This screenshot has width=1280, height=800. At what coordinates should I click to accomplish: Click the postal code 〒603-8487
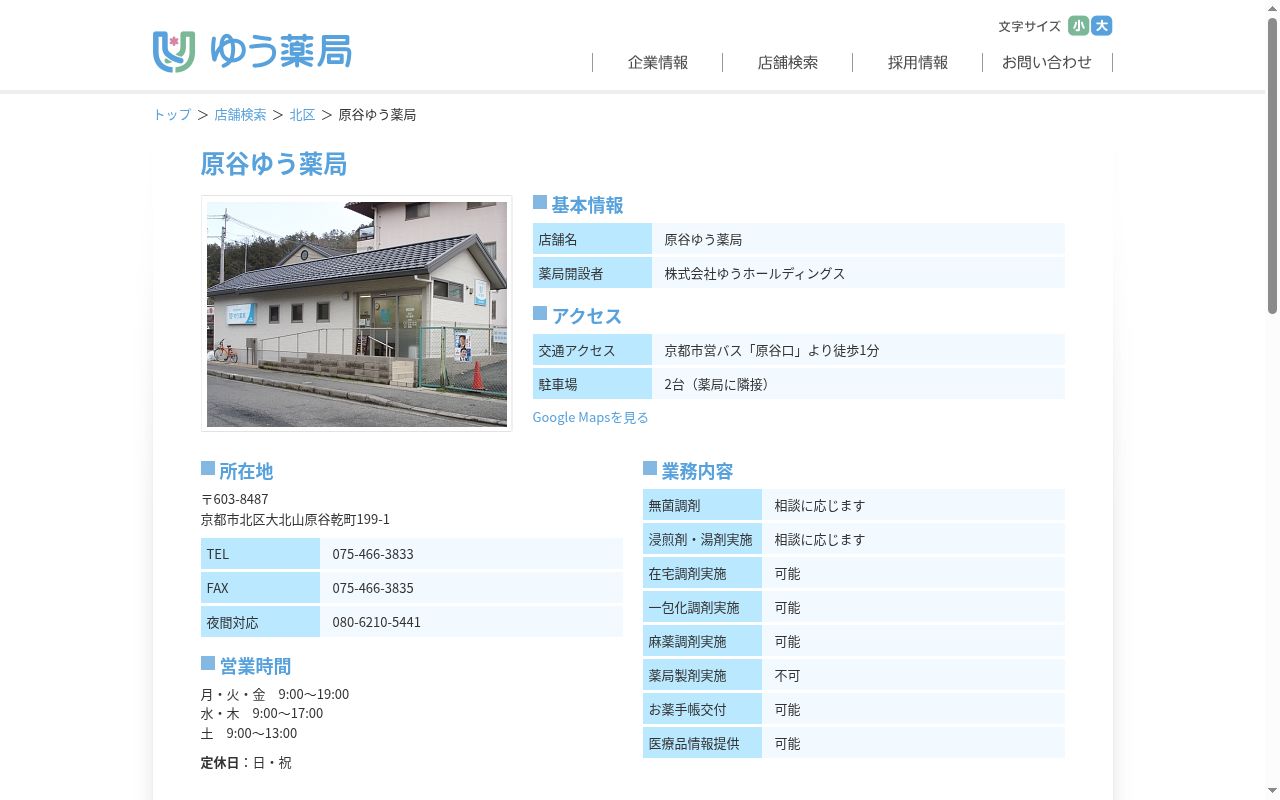[x=235, y=499]
